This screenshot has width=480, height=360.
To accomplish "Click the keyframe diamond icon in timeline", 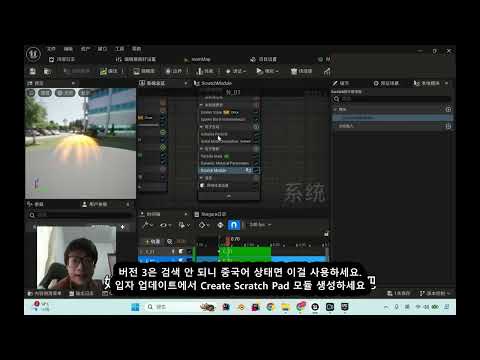I will pyautogui.click(x=202, y=225).
